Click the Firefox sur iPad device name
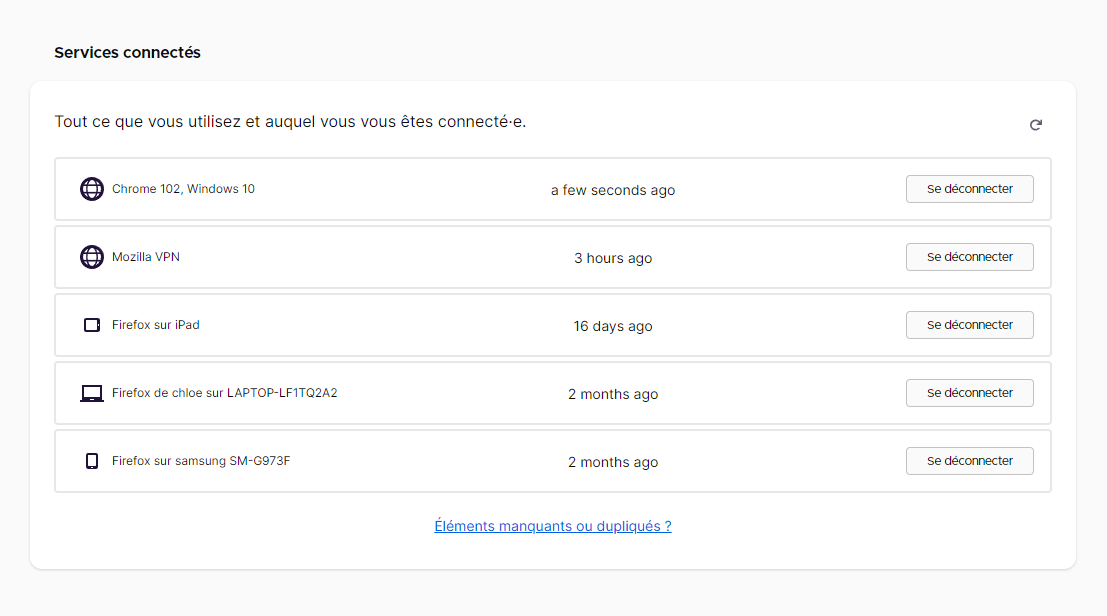 click(156, 325)
